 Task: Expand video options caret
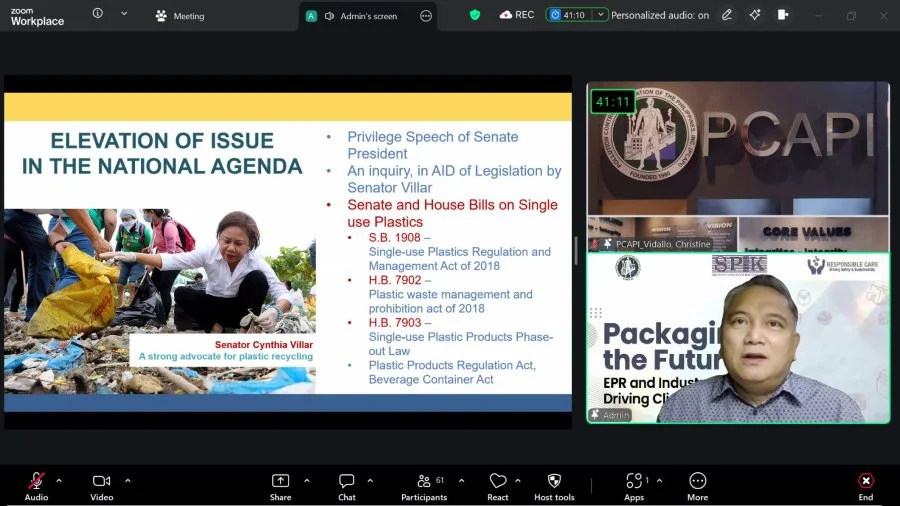(x=127, y=481)
